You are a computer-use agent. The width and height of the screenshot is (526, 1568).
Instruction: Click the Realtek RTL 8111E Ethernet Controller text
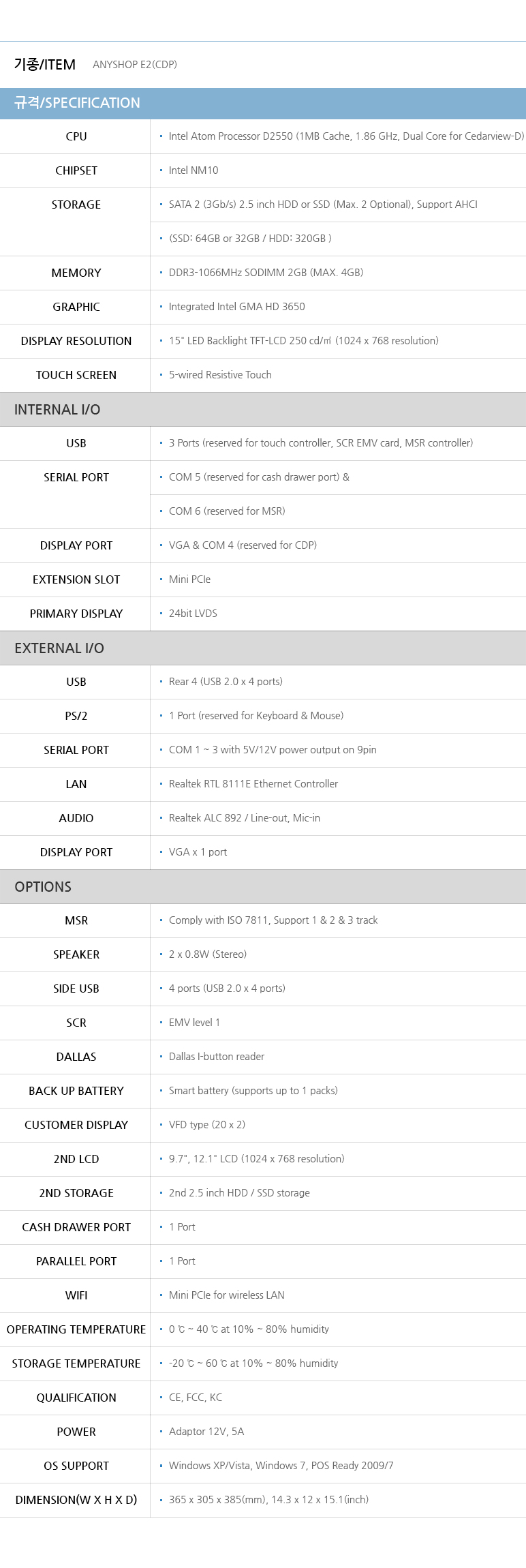[x=253, y=784]
